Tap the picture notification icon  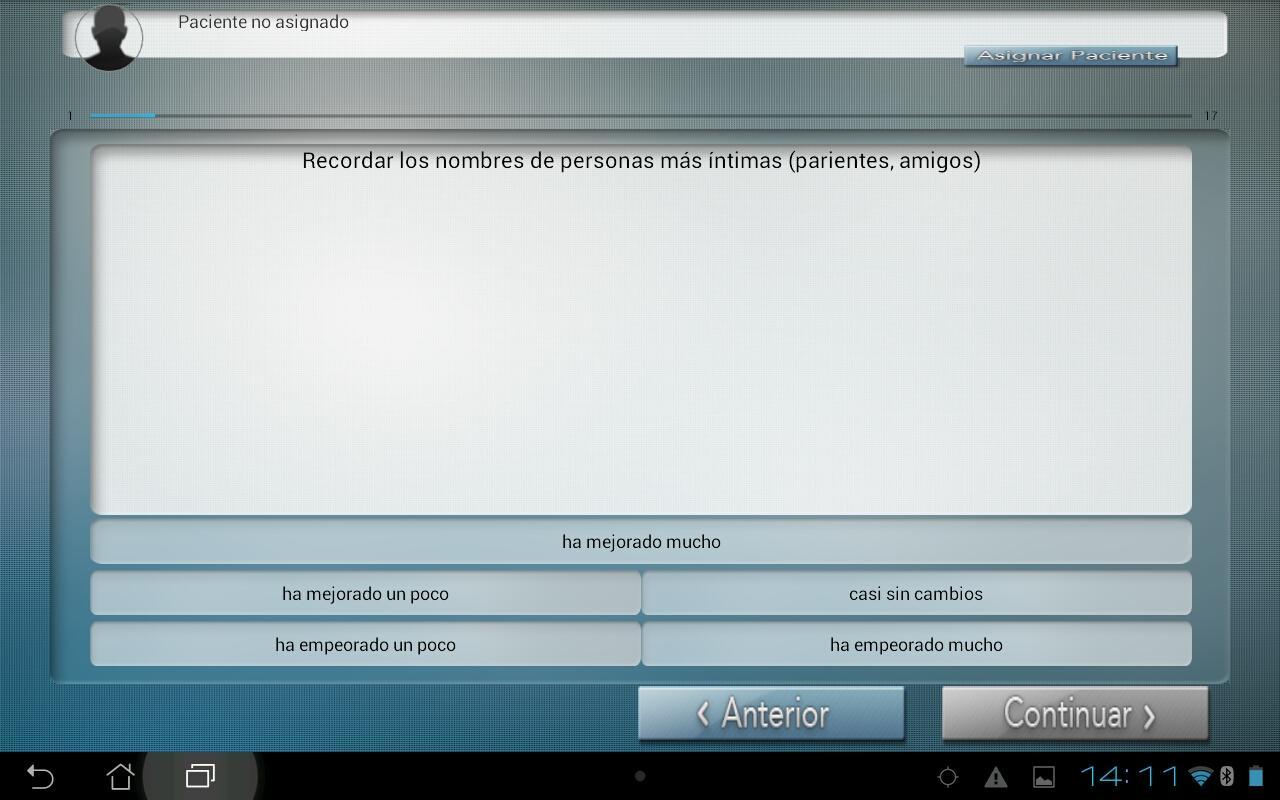click(1043, 777)
